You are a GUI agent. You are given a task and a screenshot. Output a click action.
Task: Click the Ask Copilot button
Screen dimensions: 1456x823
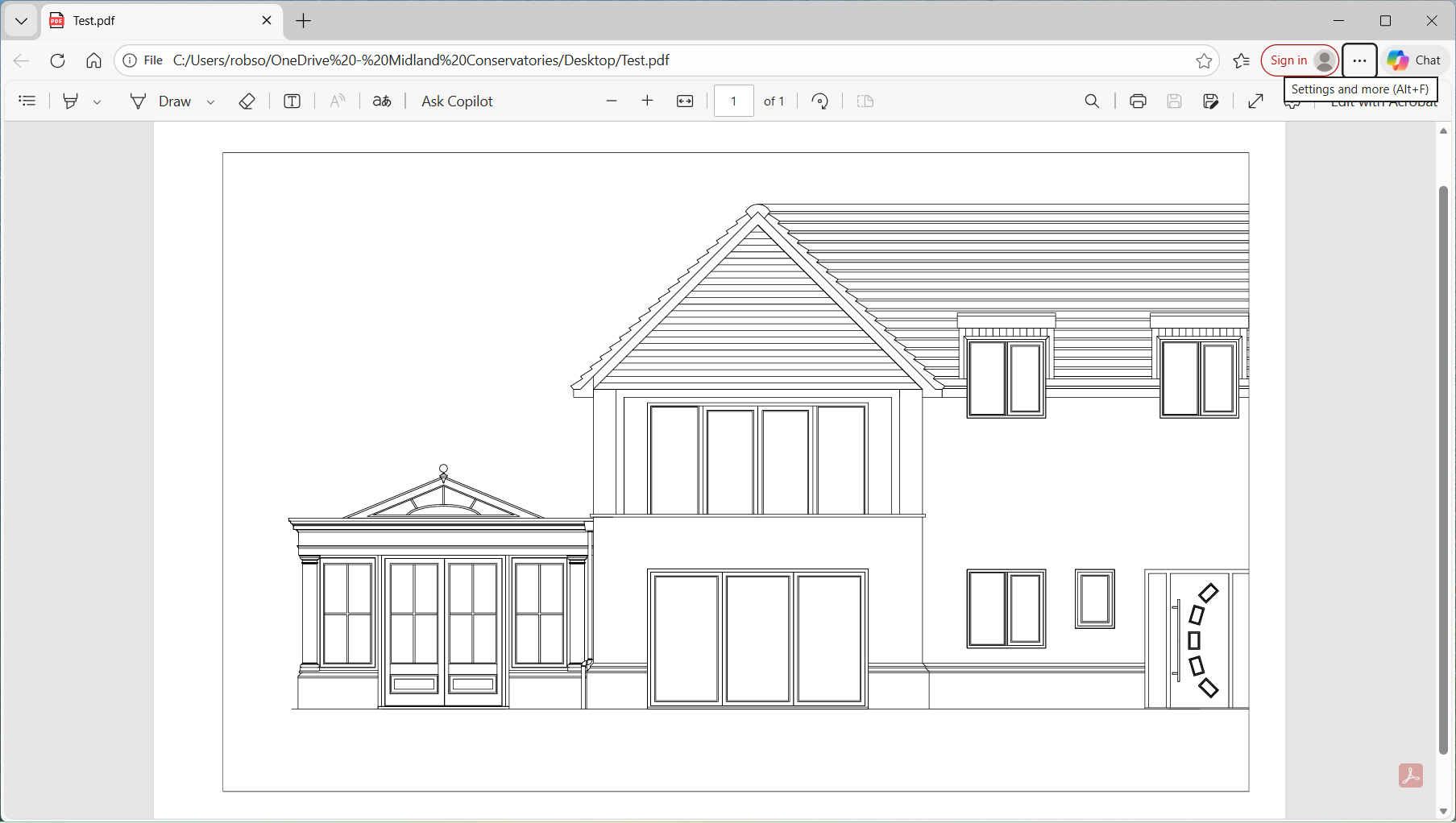(457, 101)
